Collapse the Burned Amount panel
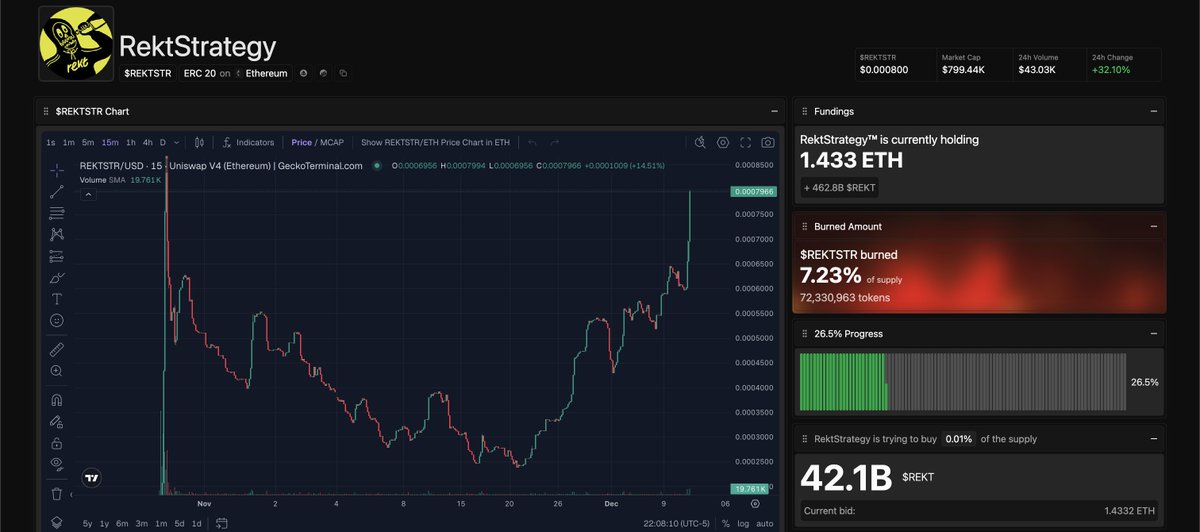This screenshot has height=532, width=1200. 1153,226
